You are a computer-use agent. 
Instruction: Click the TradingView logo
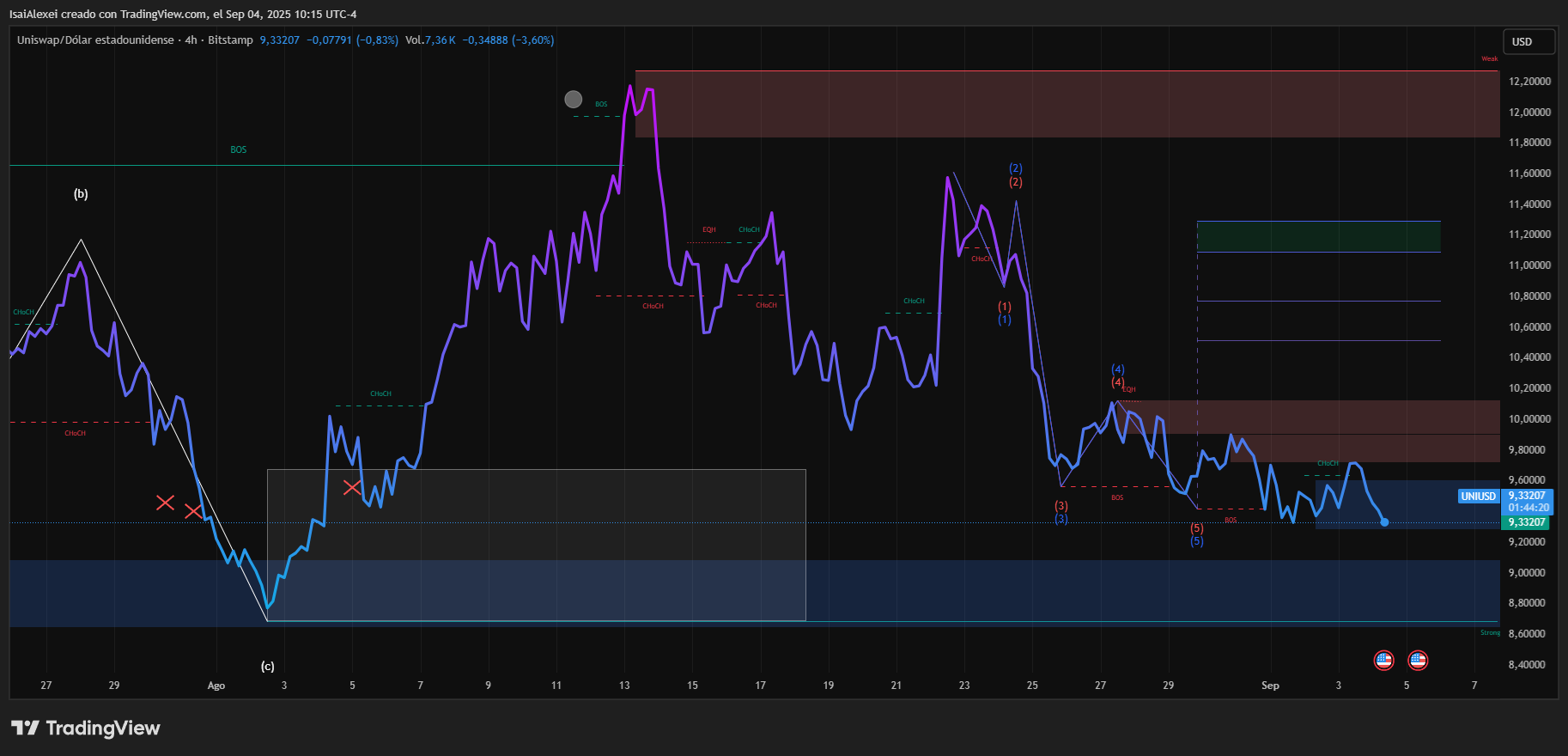pos(85,729)
